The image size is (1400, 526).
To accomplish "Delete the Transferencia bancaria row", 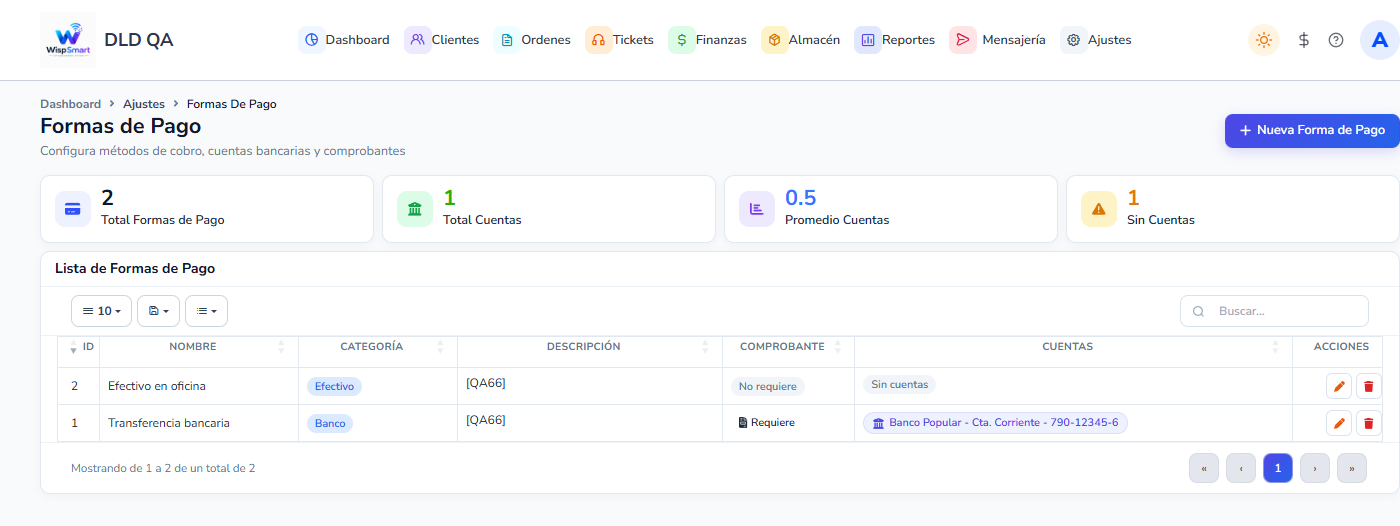I will (x=1369, y=423).
